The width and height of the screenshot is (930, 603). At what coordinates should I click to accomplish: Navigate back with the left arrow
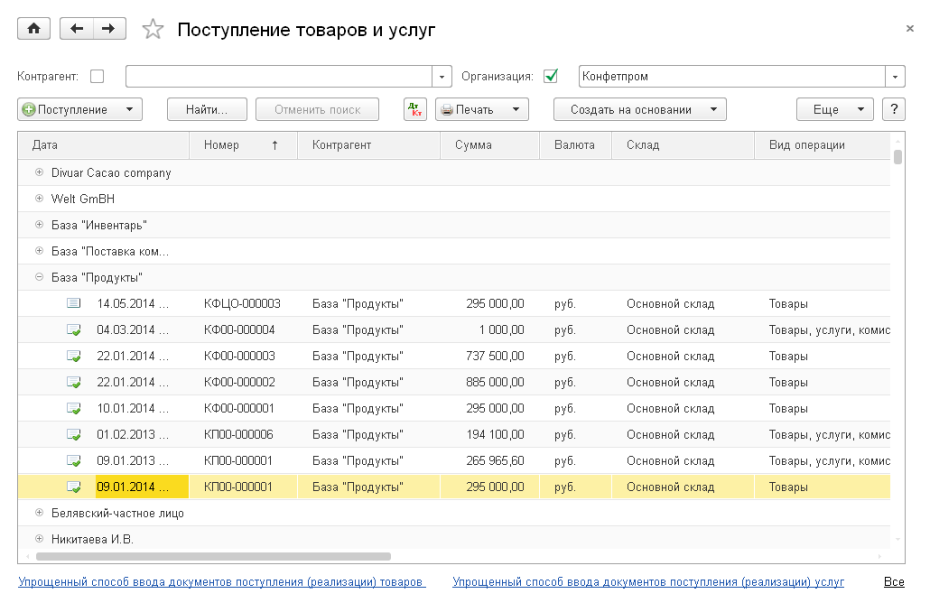[77, 28]
